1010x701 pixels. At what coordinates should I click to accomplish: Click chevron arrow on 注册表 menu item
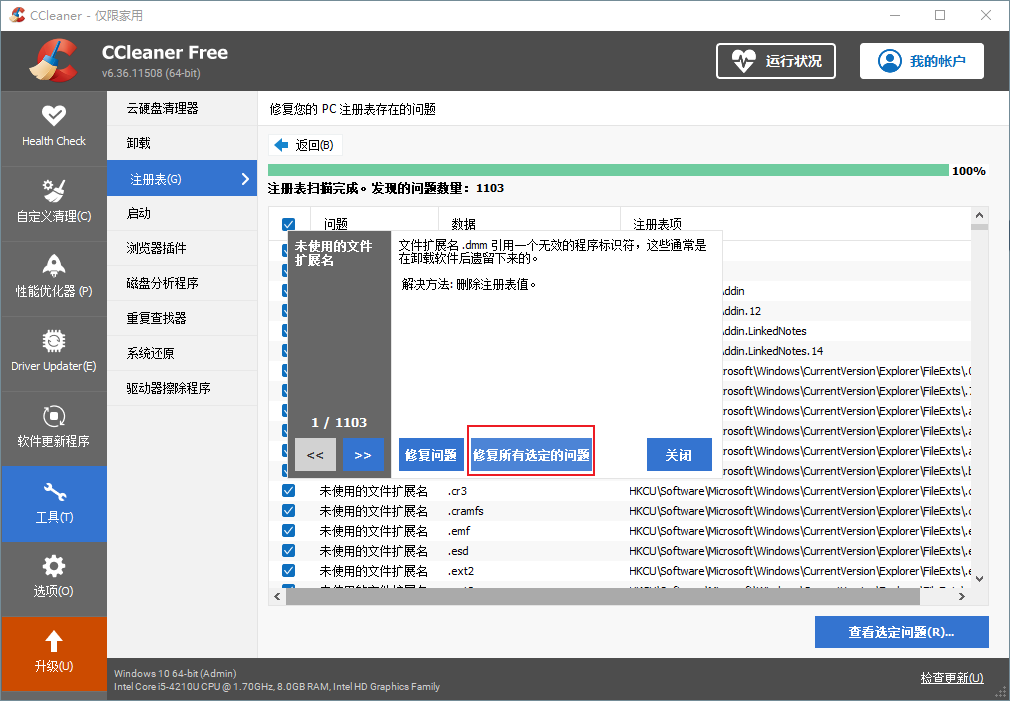pyautogui.click(x=245, y=178)
